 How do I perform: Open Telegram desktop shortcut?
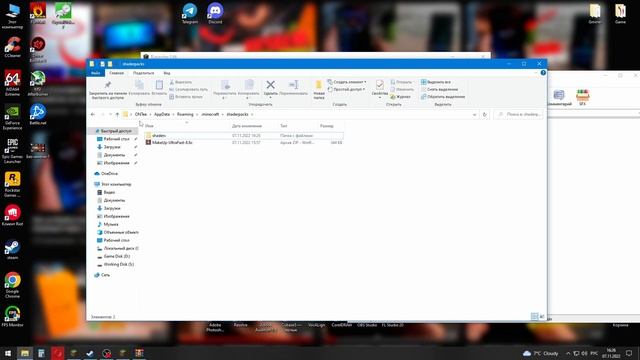190,13
